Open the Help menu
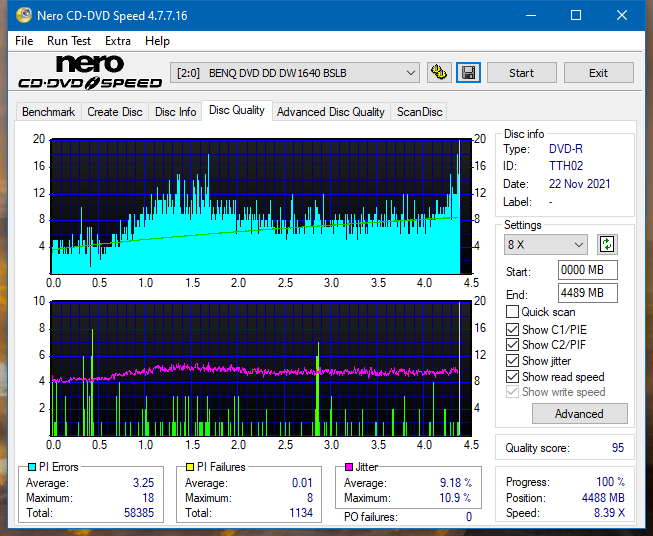 pos(157,41)
